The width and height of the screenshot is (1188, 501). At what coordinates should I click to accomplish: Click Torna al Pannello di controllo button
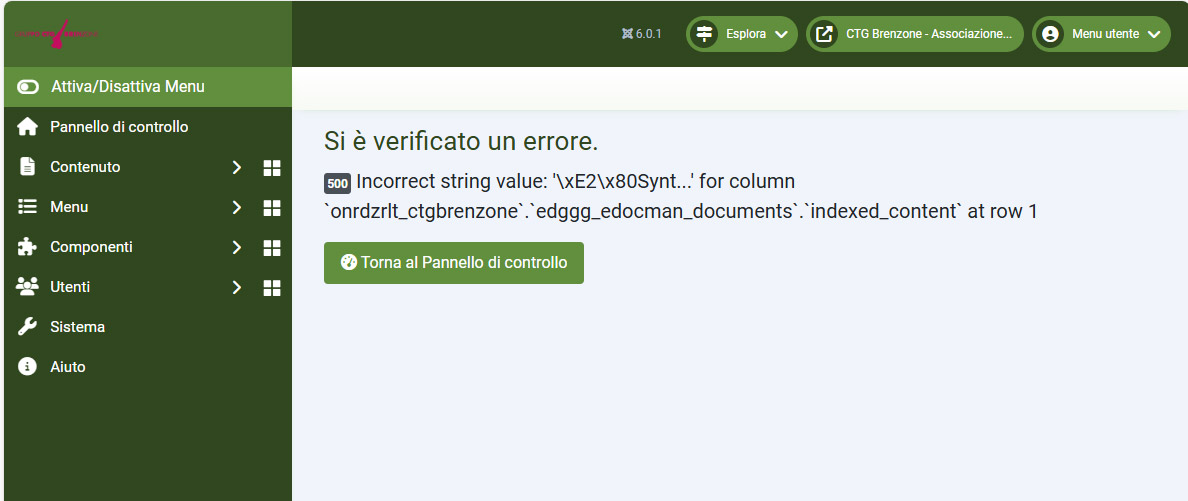(x=454, y=263)
